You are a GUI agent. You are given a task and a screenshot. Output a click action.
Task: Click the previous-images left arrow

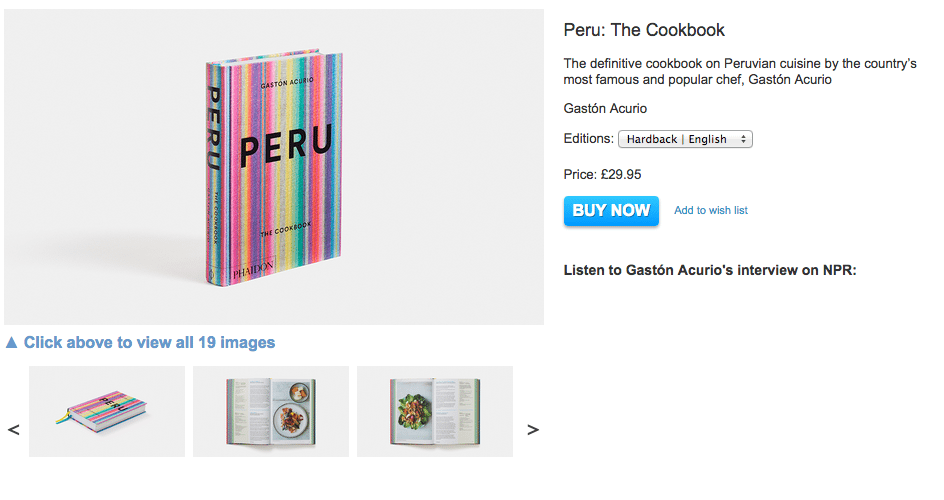(x=13, y=430)
